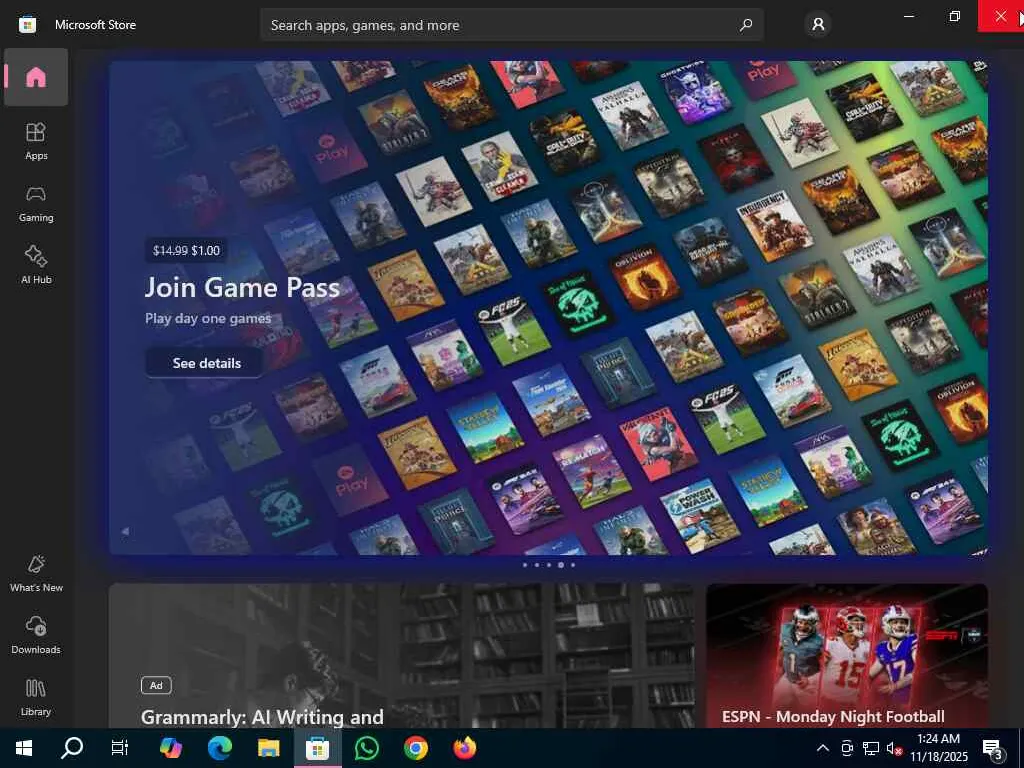Minimize the Microsoft Store window

coord(908,16)
